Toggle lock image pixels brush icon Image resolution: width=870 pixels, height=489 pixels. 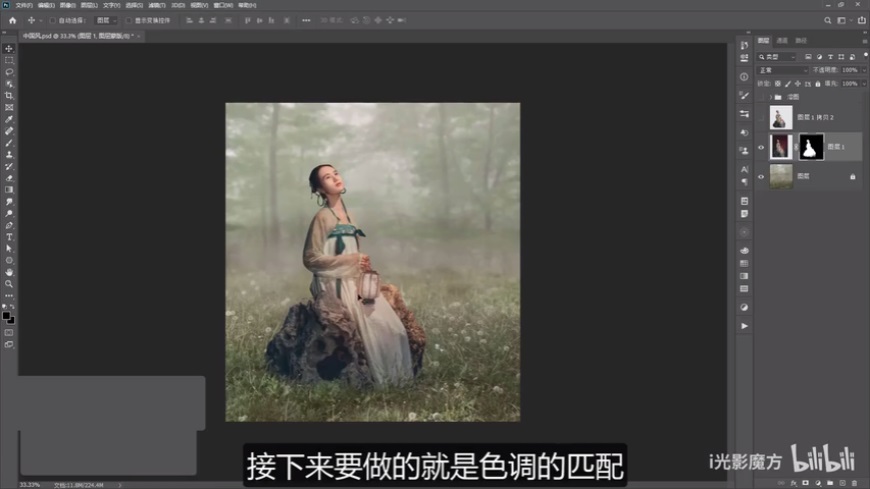tap(787, 84)
